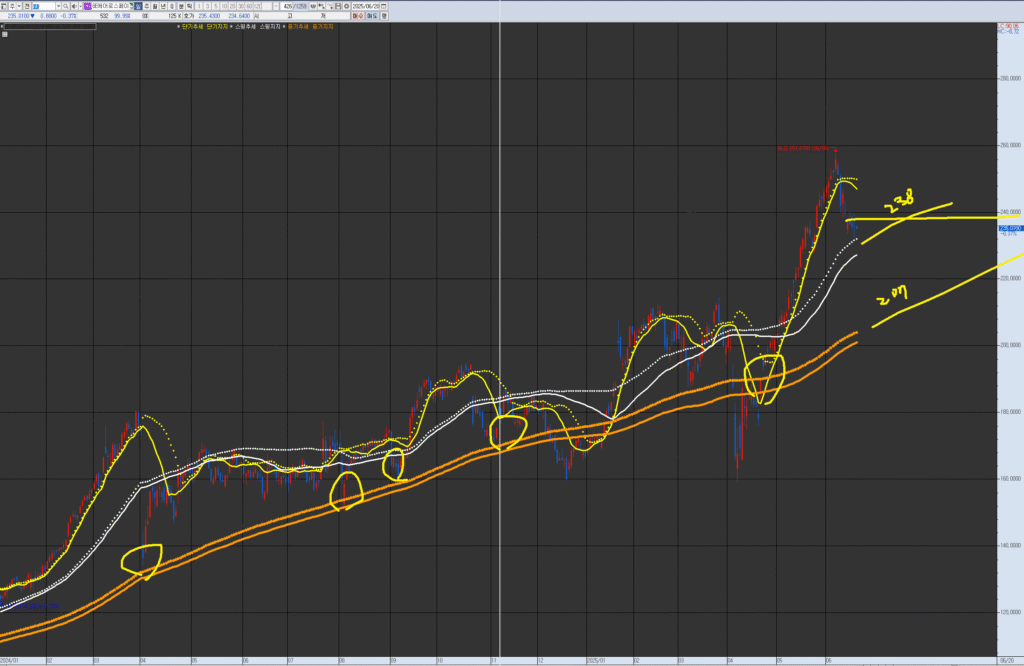Screen dimensions: 1024x666
Task: Click the 06/20 date label at axis corner
Action: (x=1006, y=661)
